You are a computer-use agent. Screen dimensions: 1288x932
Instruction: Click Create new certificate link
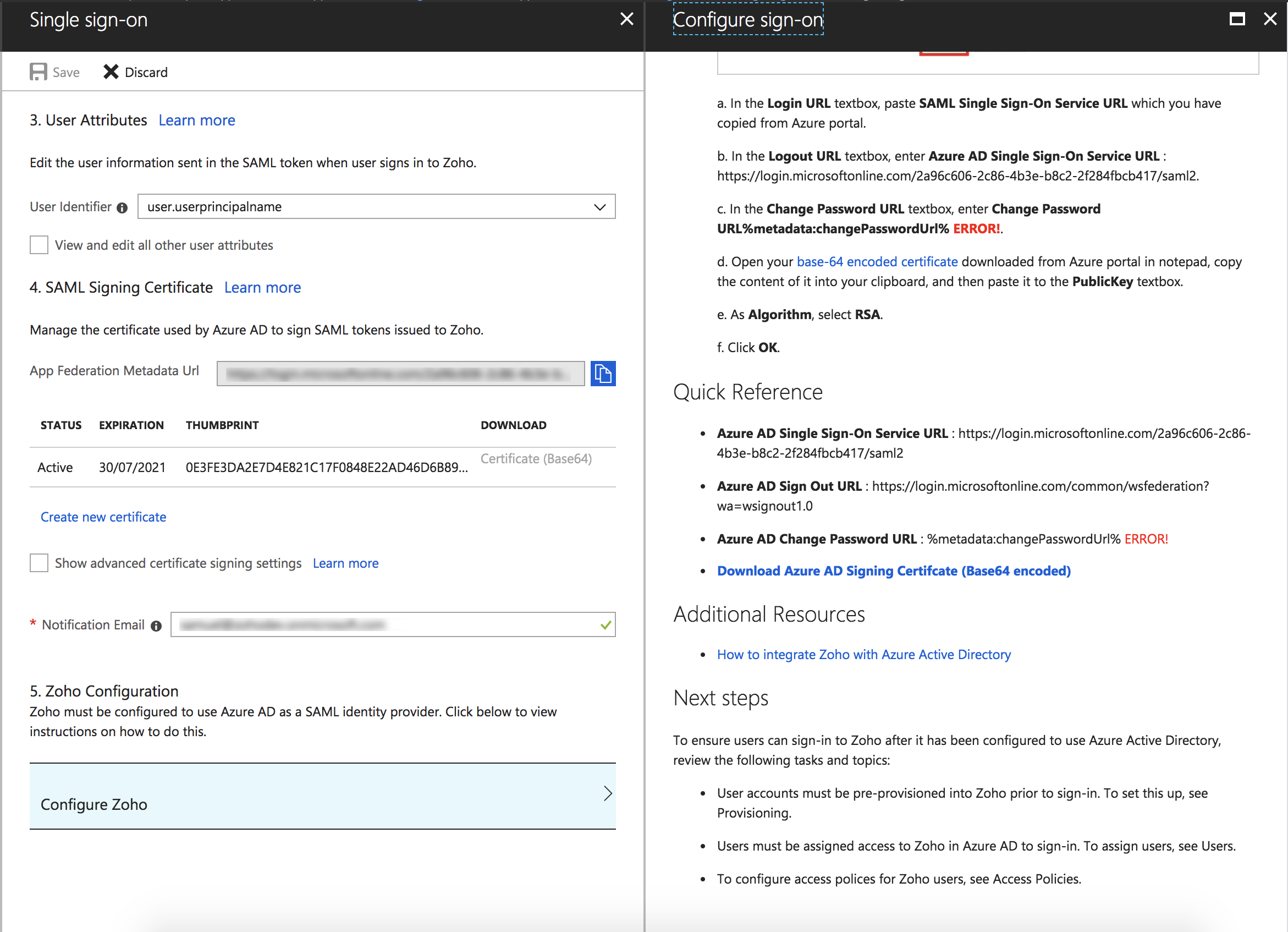click(x=103, y=517)
